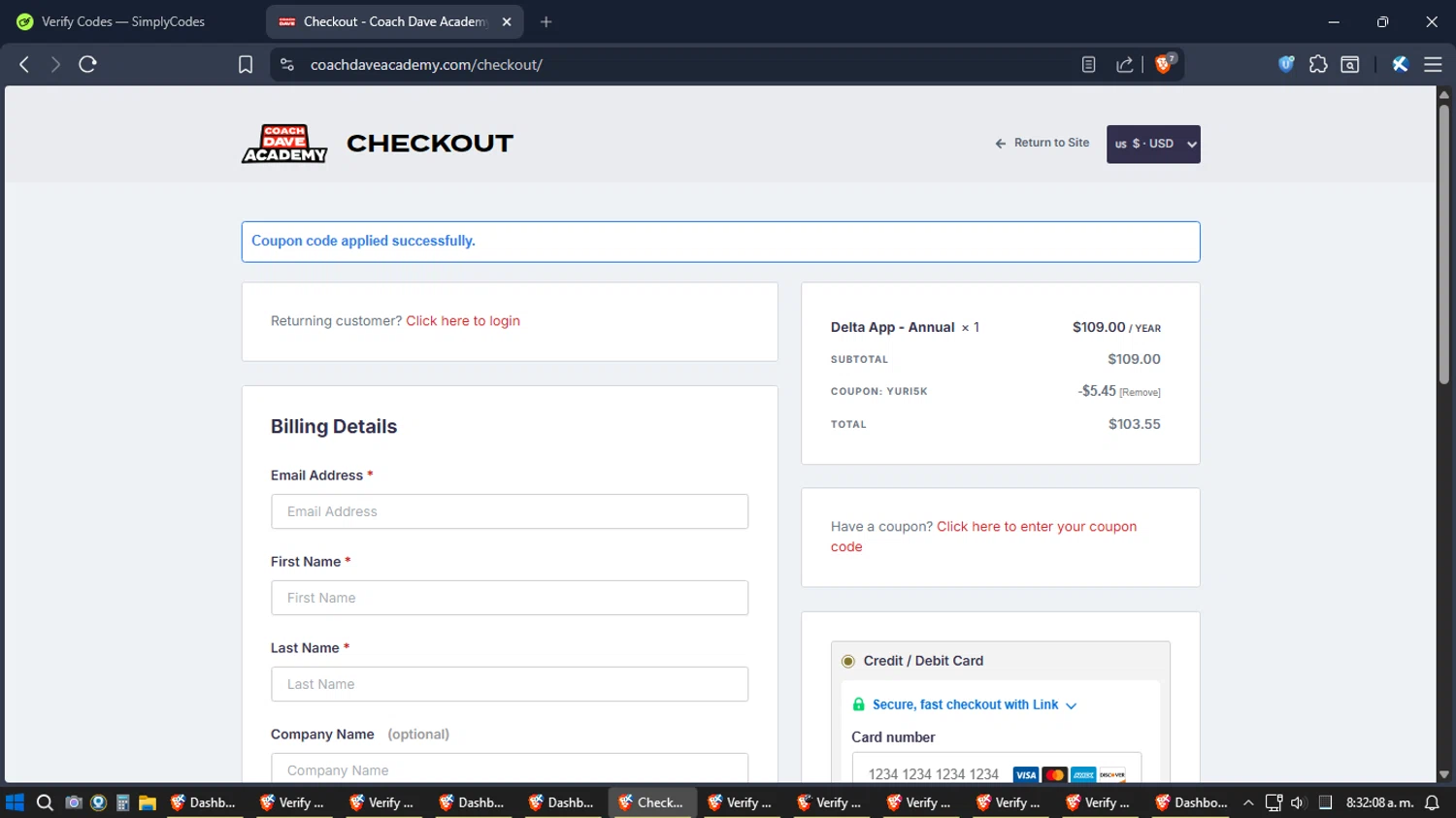The height and width of the screenshot is (818, 1456).
Task: Activate the Check... taskbar window
Action: pyautogui.click(x=652, y=802)
